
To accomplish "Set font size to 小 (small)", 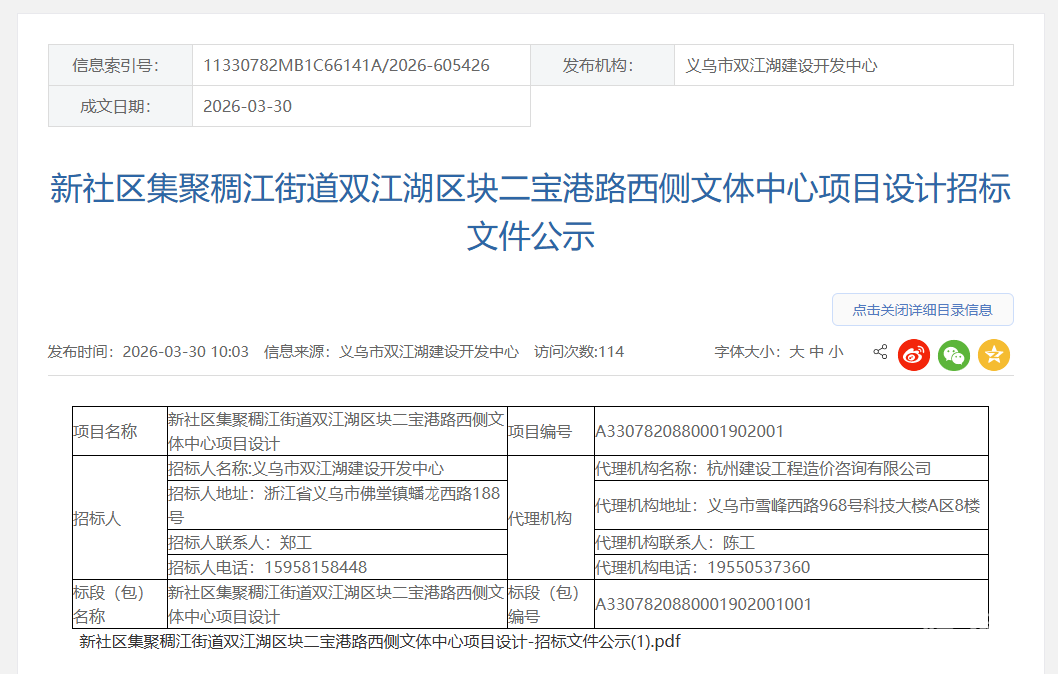I will pos(835,352).
